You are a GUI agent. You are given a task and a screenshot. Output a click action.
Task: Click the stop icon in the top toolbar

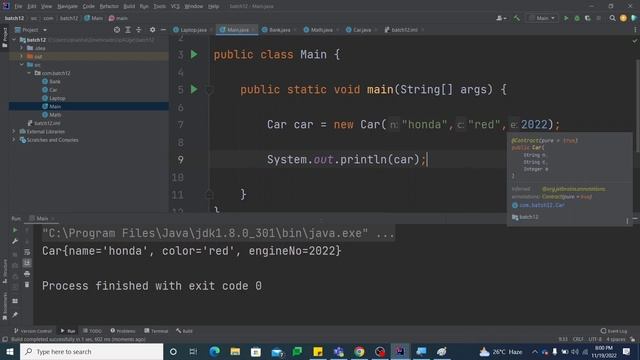point(599,18)
